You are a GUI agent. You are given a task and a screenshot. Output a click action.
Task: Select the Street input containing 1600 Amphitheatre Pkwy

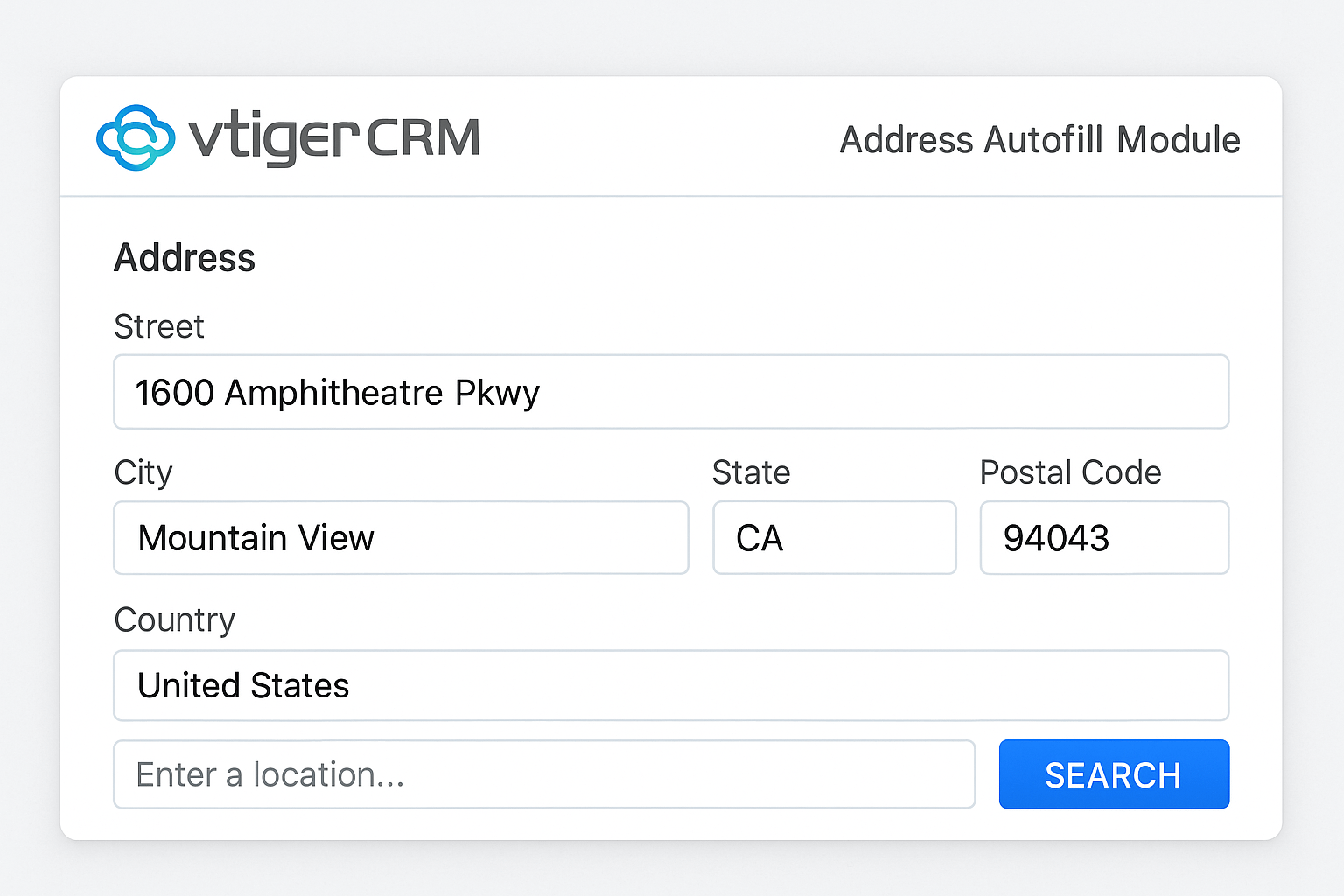click(x=670, y=392)
